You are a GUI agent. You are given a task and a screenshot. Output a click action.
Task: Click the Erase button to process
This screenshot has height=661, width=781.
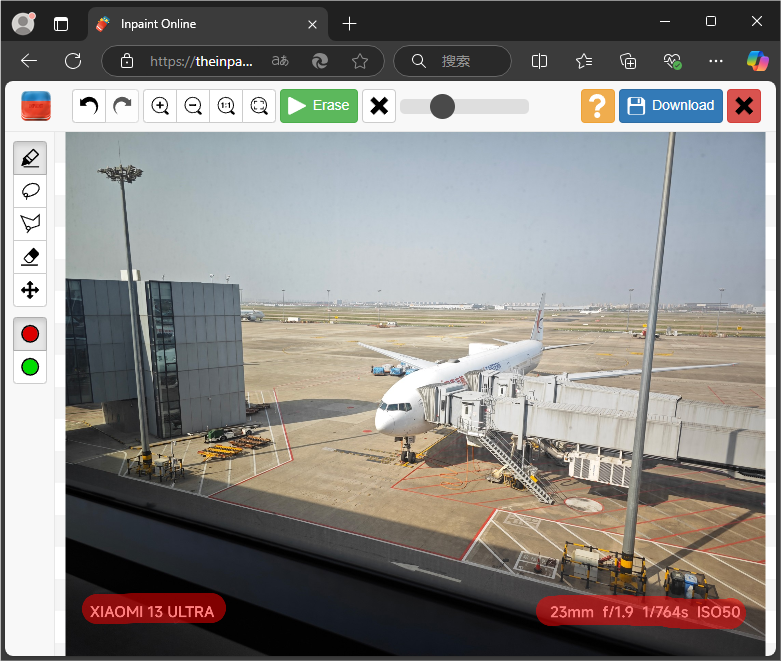tap(319, 105)
